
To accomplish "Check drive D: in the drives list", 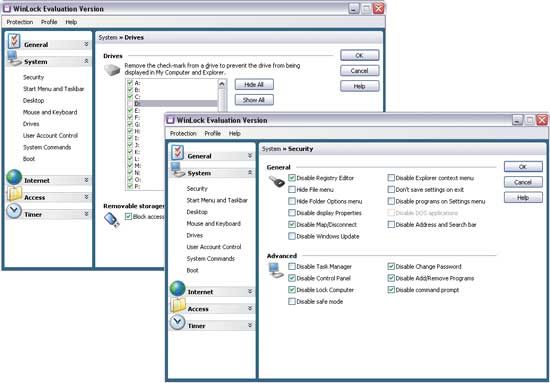I will 130,103.
